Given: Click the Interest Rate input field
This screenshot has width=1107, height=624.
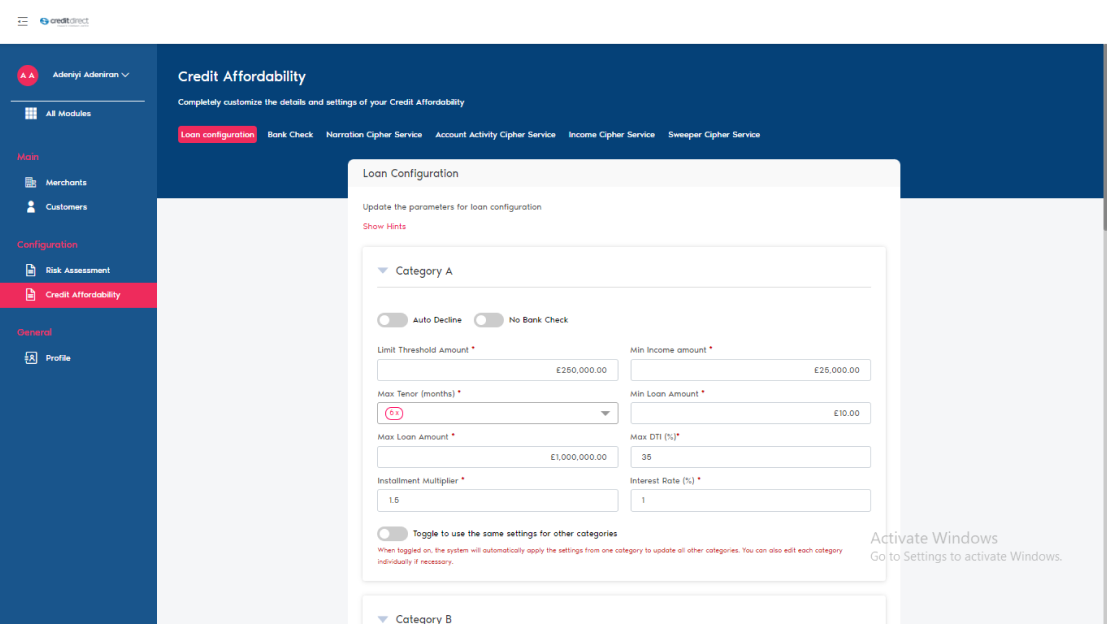Looking at the screenshot, I should [750, 500].
